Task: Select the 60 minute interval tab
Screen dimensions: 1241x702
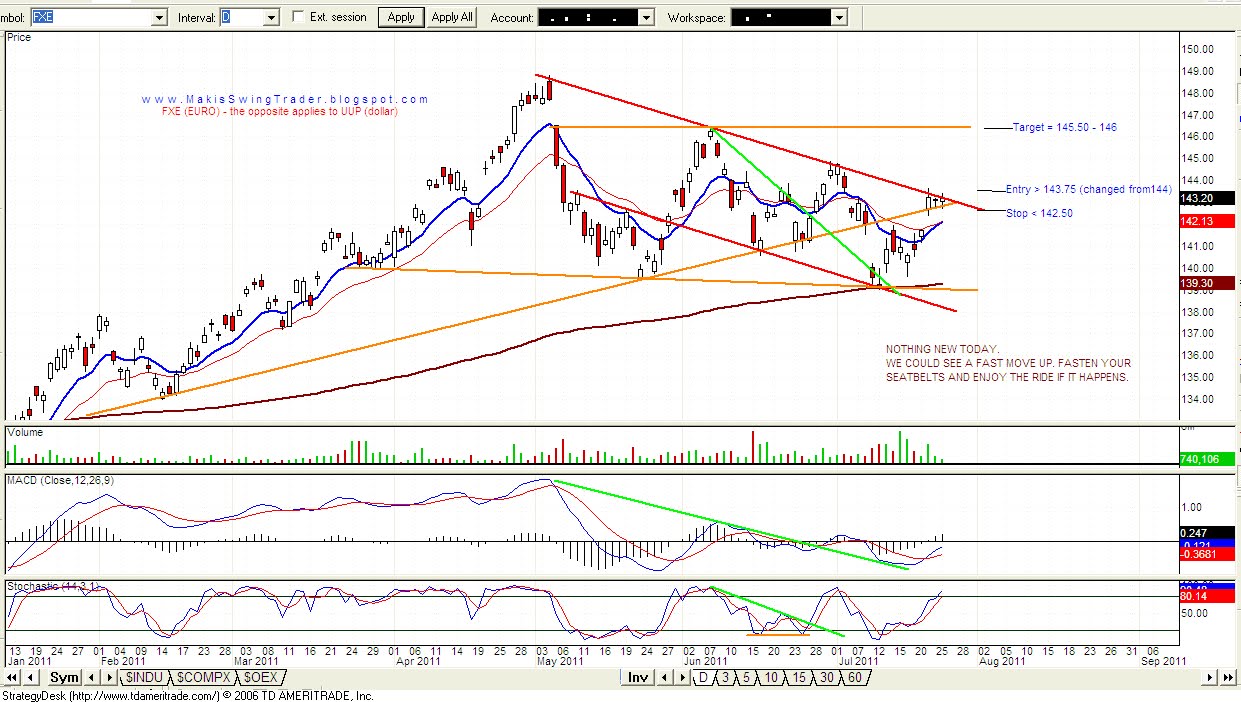Action: click(855, 678)
